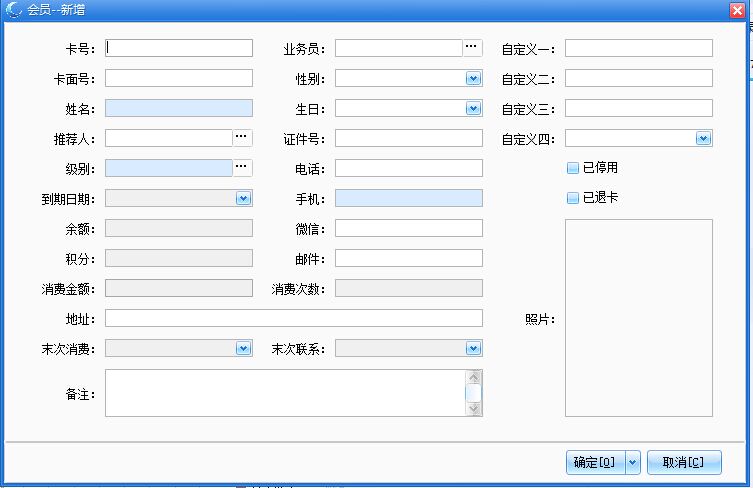Close the 会员--新增 dialog window
The width and height of the screenshot is (753, 488).
pyautogui.click(x=737, y=9)
